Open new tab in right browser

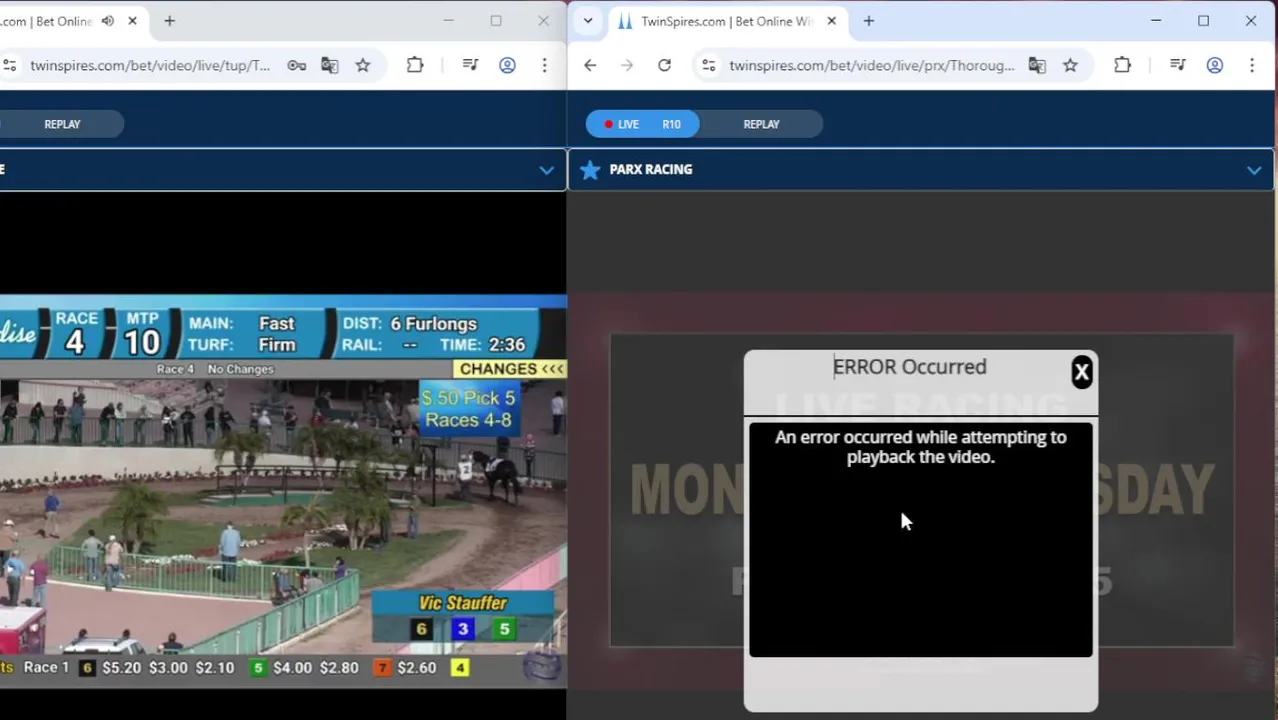[868, 21]
